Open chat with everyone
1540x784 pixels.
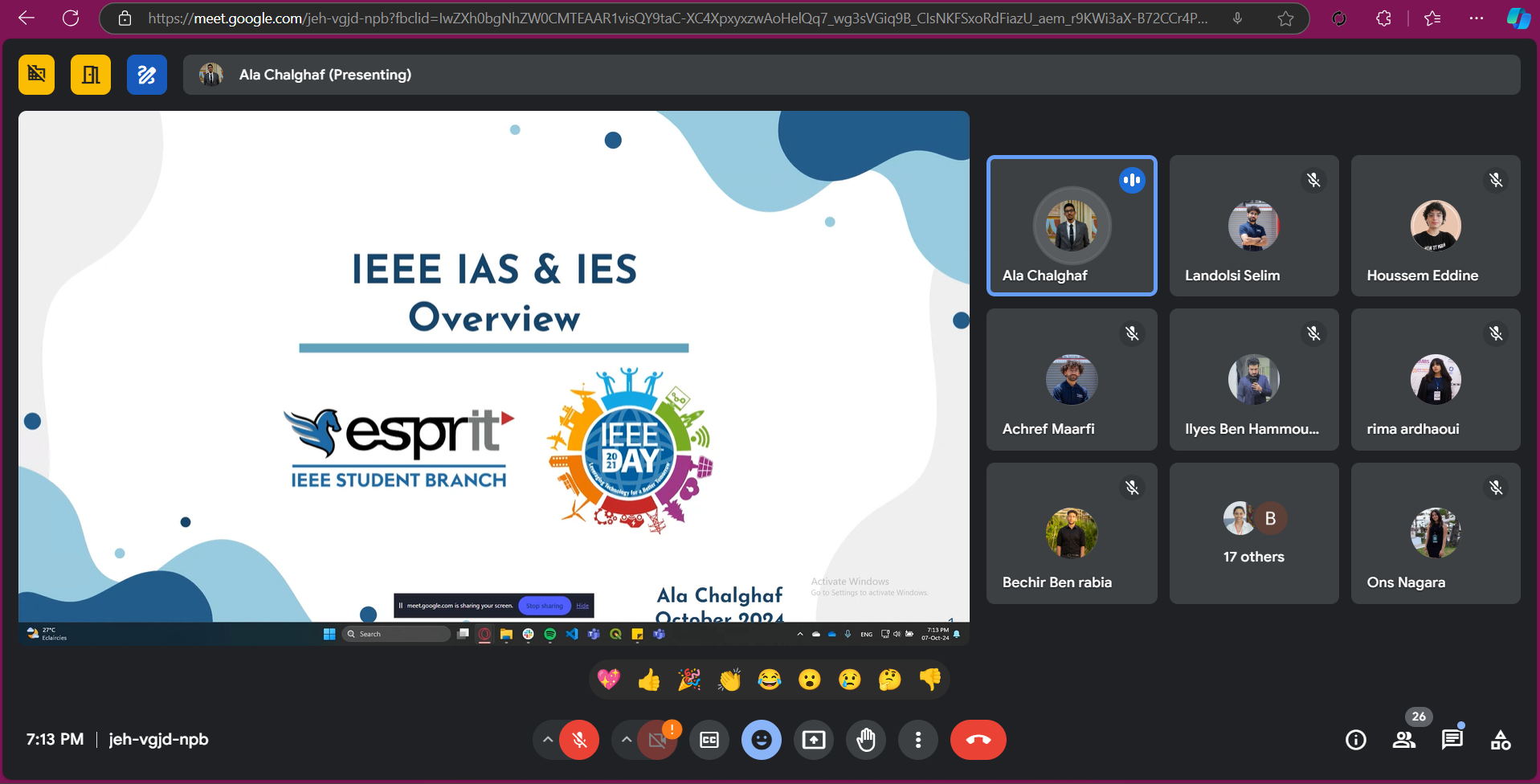(x=1452, y=740)
